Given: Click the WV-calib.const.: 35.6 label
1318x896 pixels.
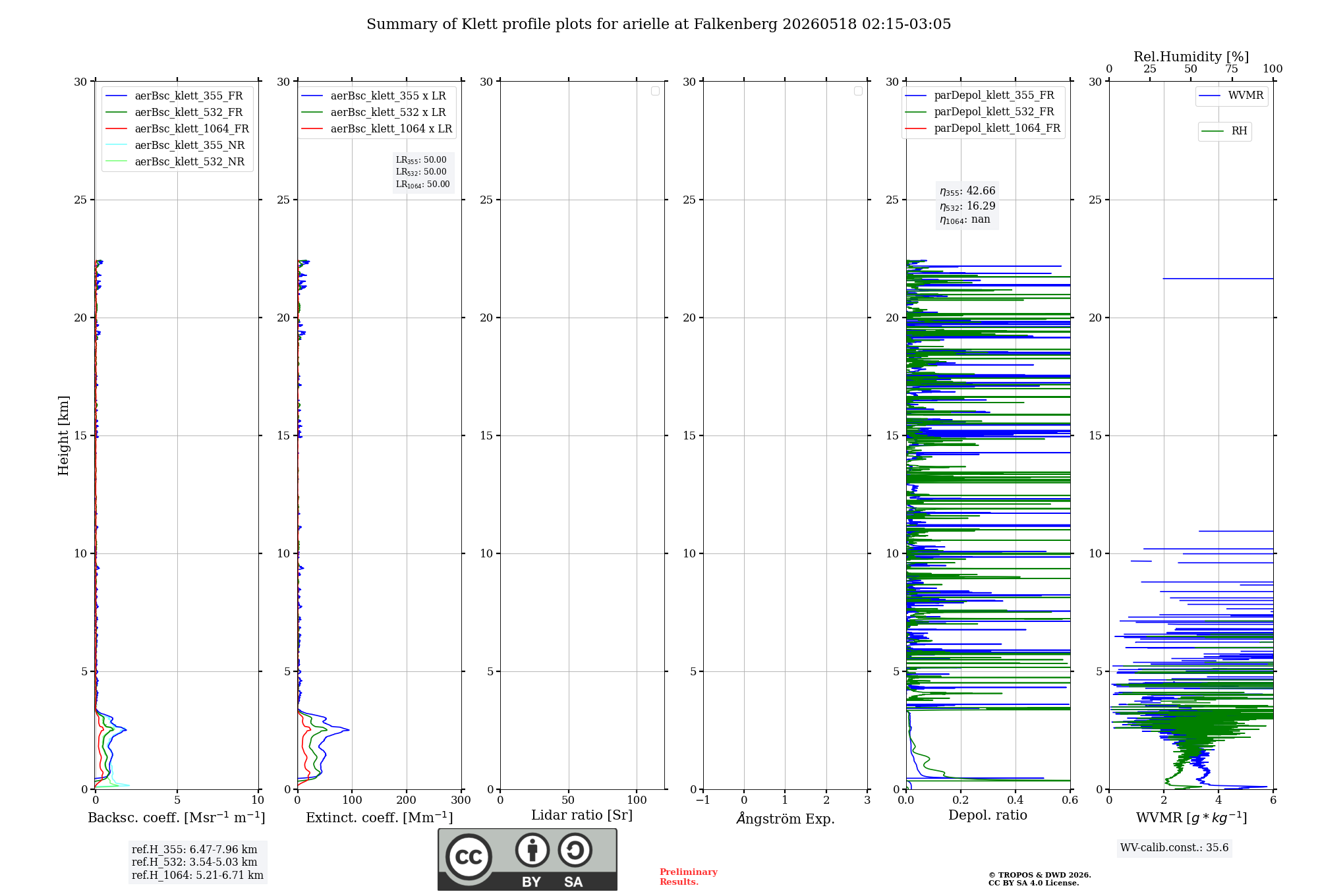Looking at the screenshot, I should pyautogui.click(x=1174, y=848).
